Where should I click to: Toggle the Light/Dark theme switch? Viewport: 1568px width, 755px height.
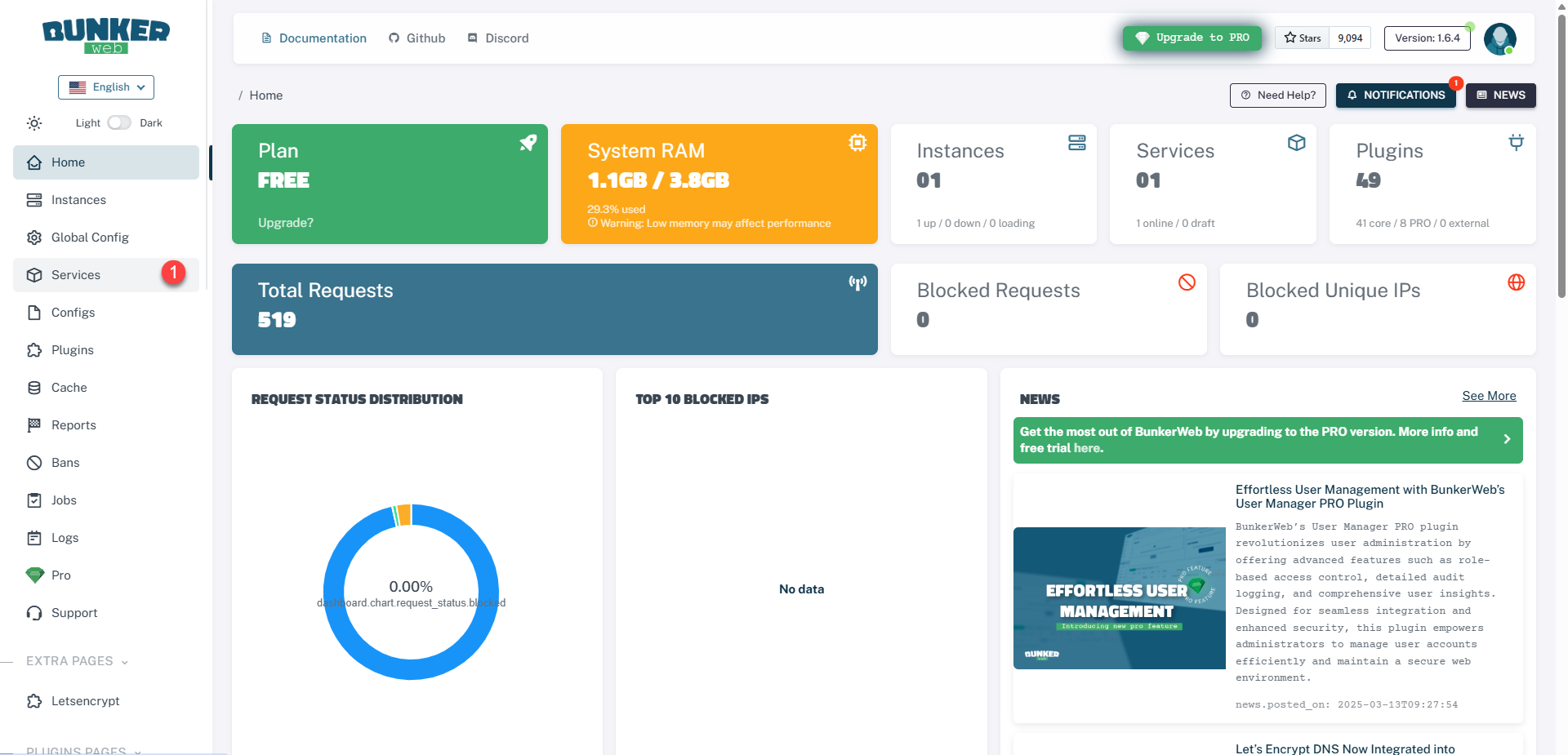click(x=119, y=122)
